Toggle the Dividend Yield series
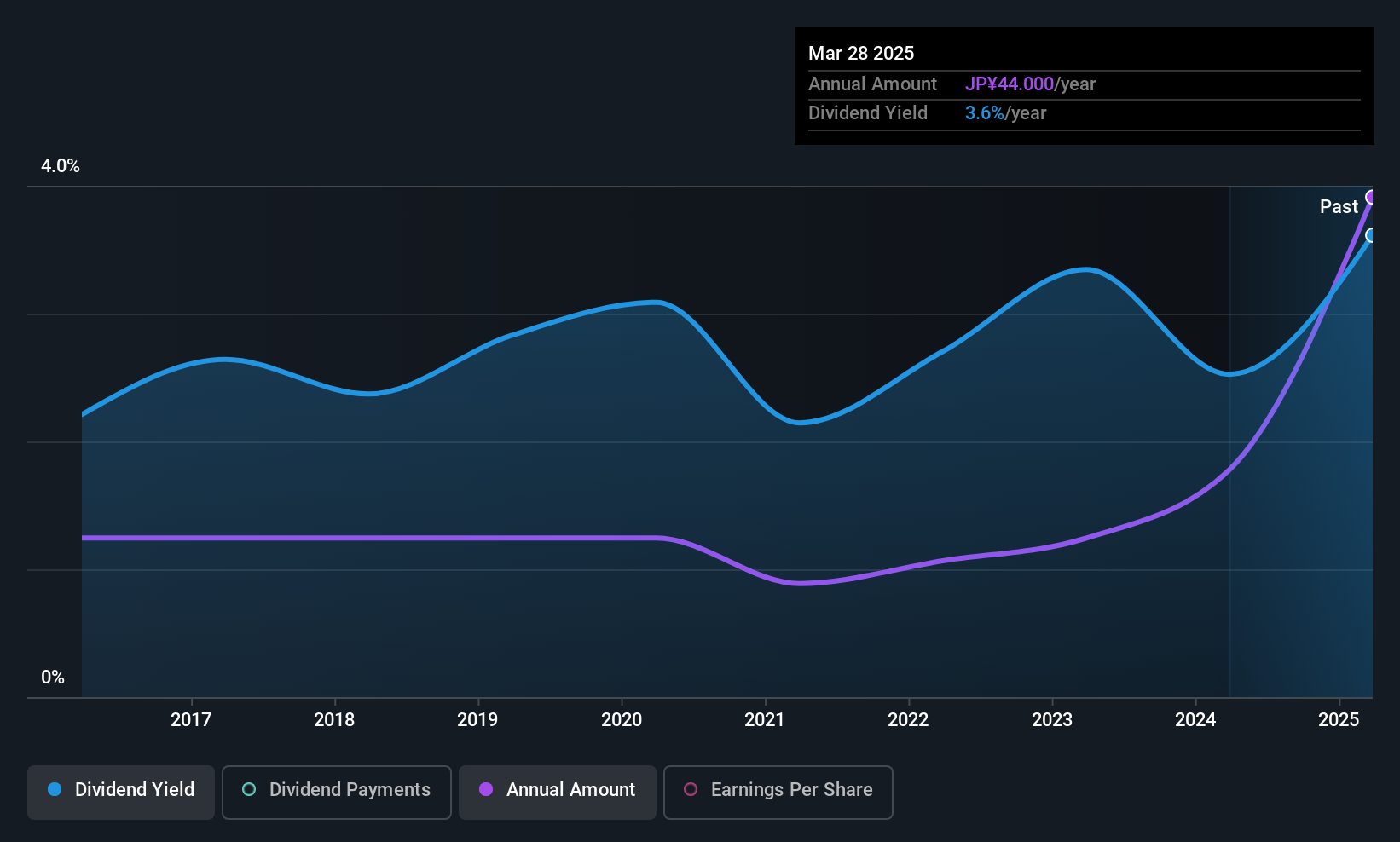Screen dimensions: 1400x842 pyautogui.click(x=121, y=793)
